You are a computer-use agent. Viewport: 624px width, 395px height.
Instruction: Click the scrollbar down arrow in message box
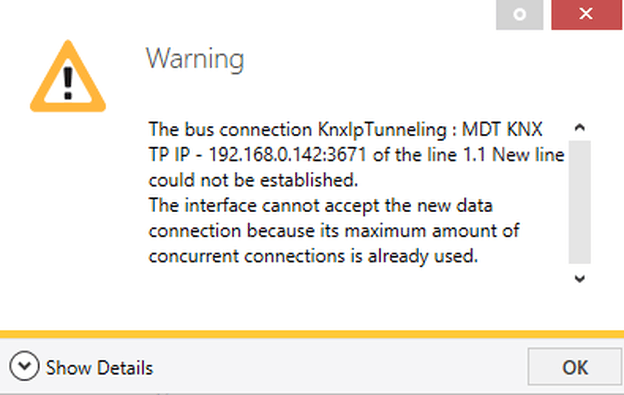click(x=580, y=278)
